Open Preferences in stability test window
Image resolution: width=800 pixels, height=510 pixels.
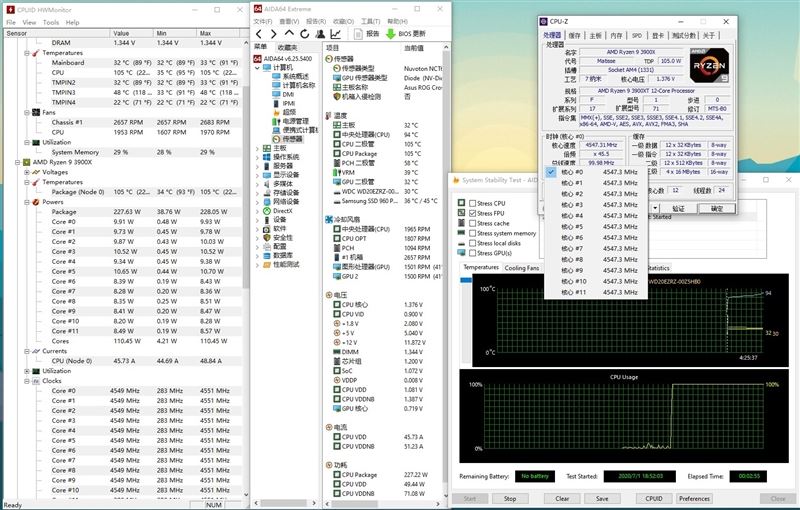point(694,498)
